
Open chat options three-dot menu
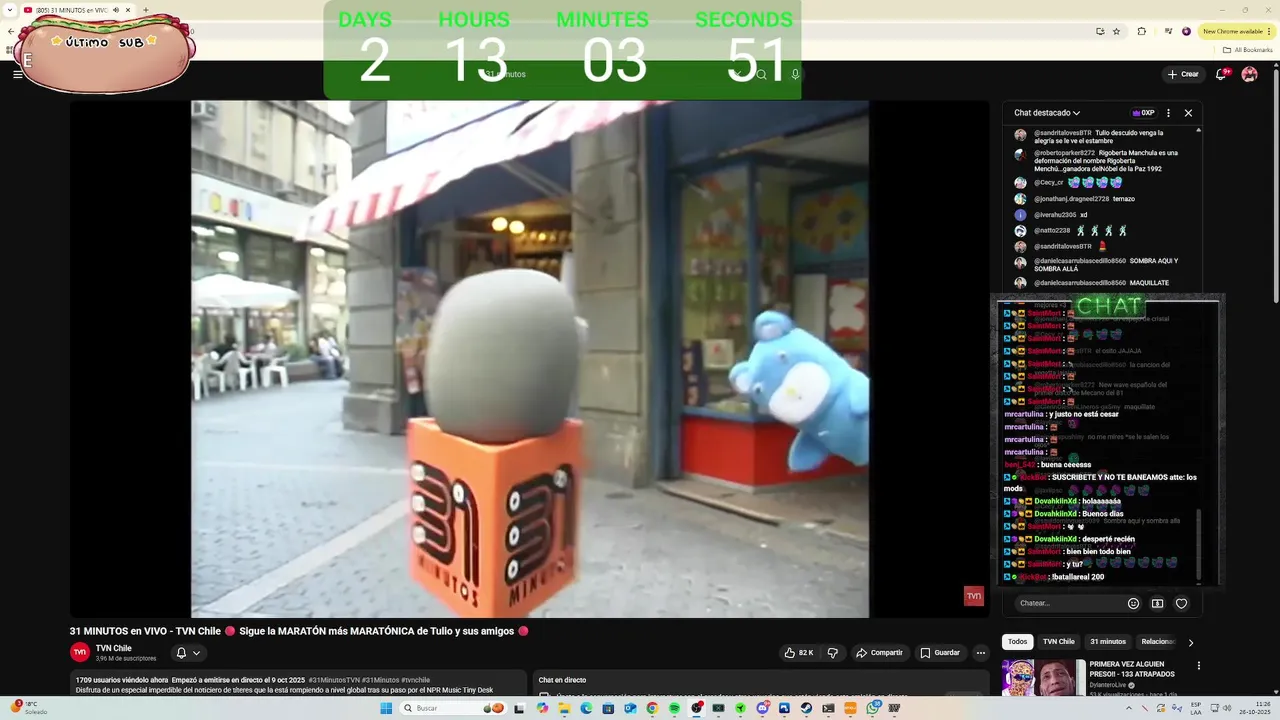(x=1168, y=113)
